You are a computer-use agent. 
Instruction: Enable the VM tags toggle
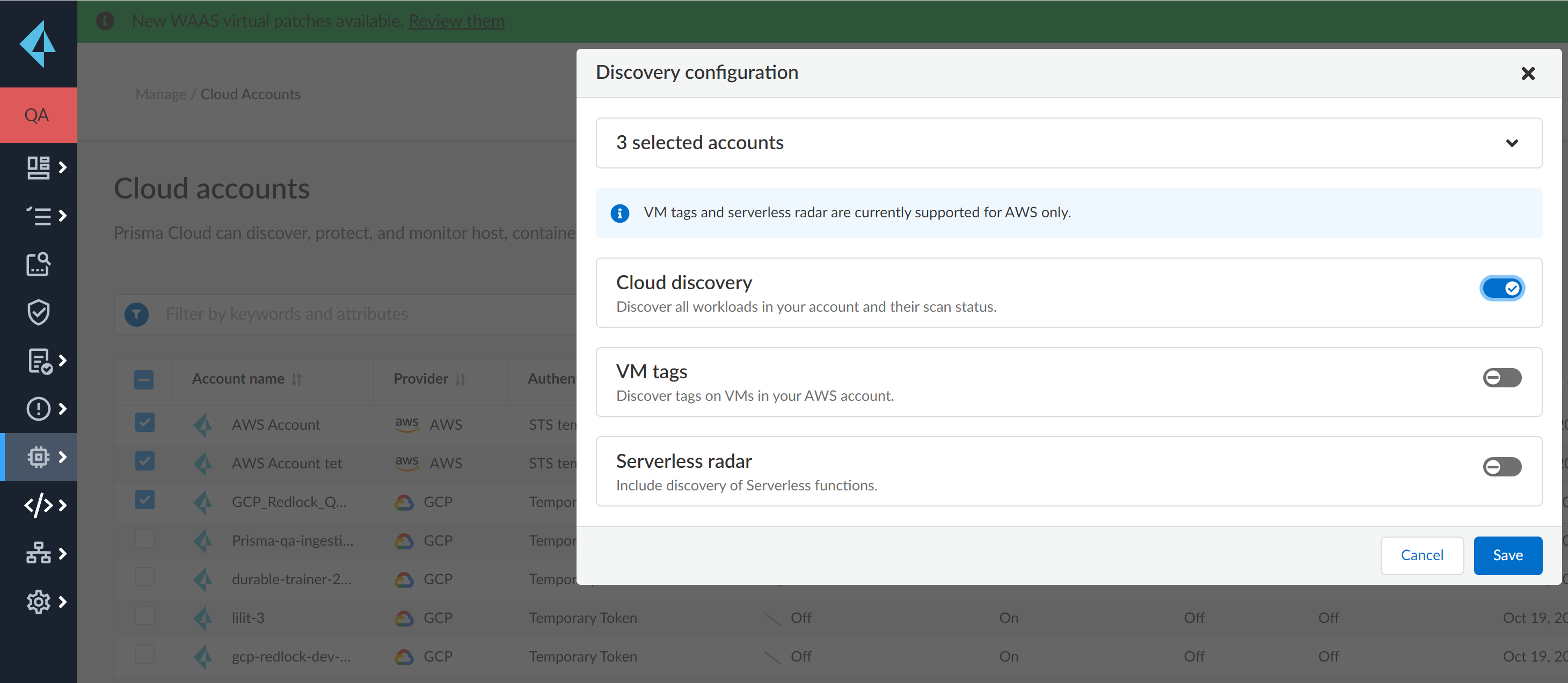coord(1501,378)
